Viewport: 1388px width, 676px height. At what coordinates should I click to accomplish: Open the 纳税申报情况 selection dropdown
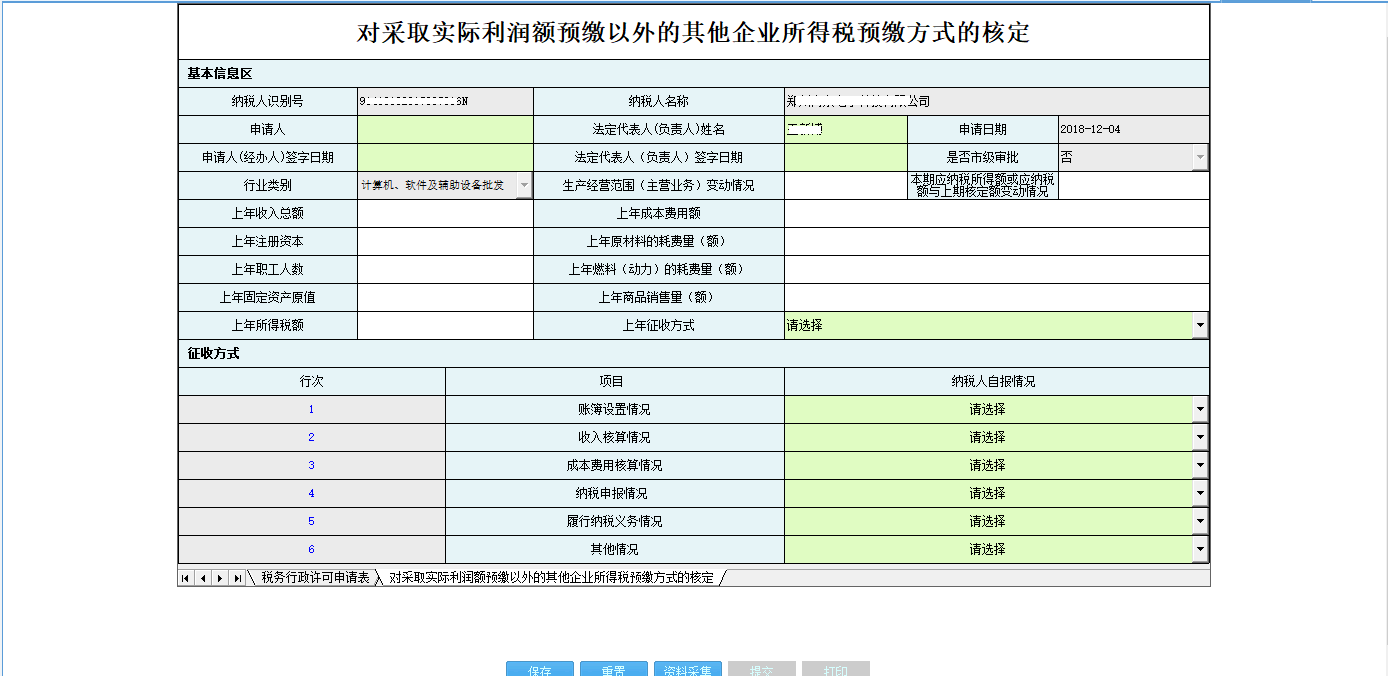(1199, 492)
